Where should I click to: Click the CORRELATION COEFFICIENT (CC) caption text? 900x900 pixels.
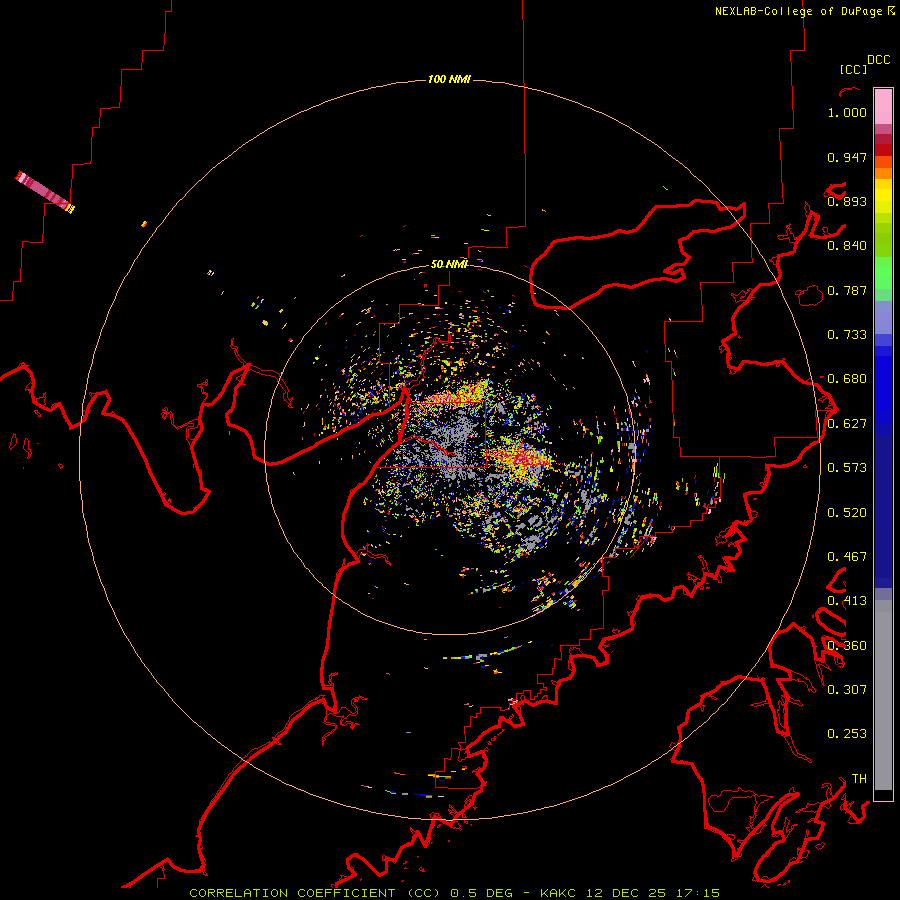coord(315,893)
